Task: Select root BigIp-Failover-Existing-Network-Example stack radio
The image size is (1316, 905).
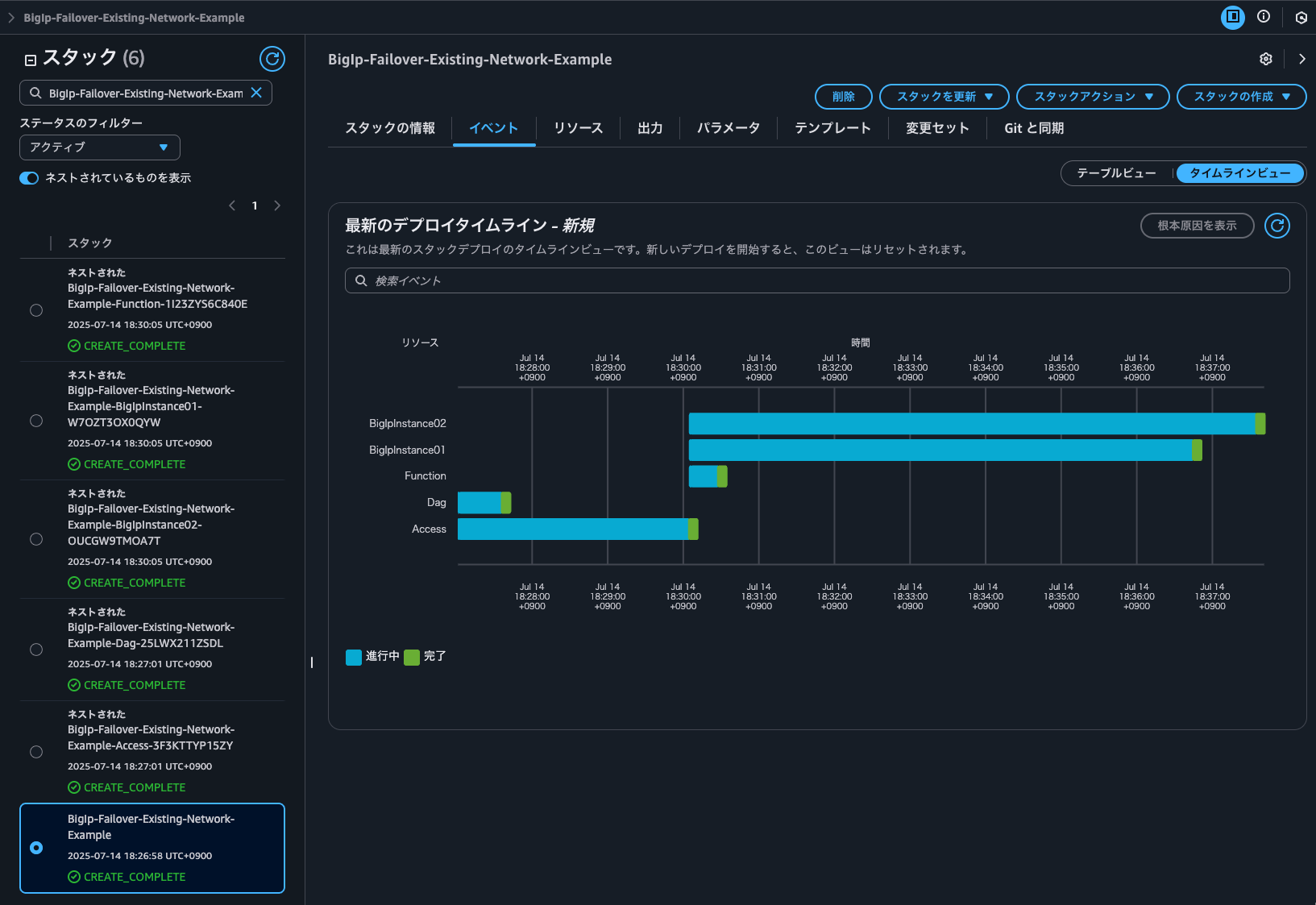Action: (36, 848)
